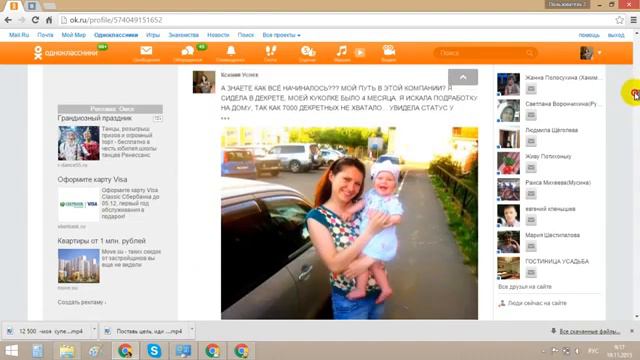Expand the profile dropdown arrow beside avatar
Image resolution: width=640 pixels, height=360 pixels.
[599, 53]
